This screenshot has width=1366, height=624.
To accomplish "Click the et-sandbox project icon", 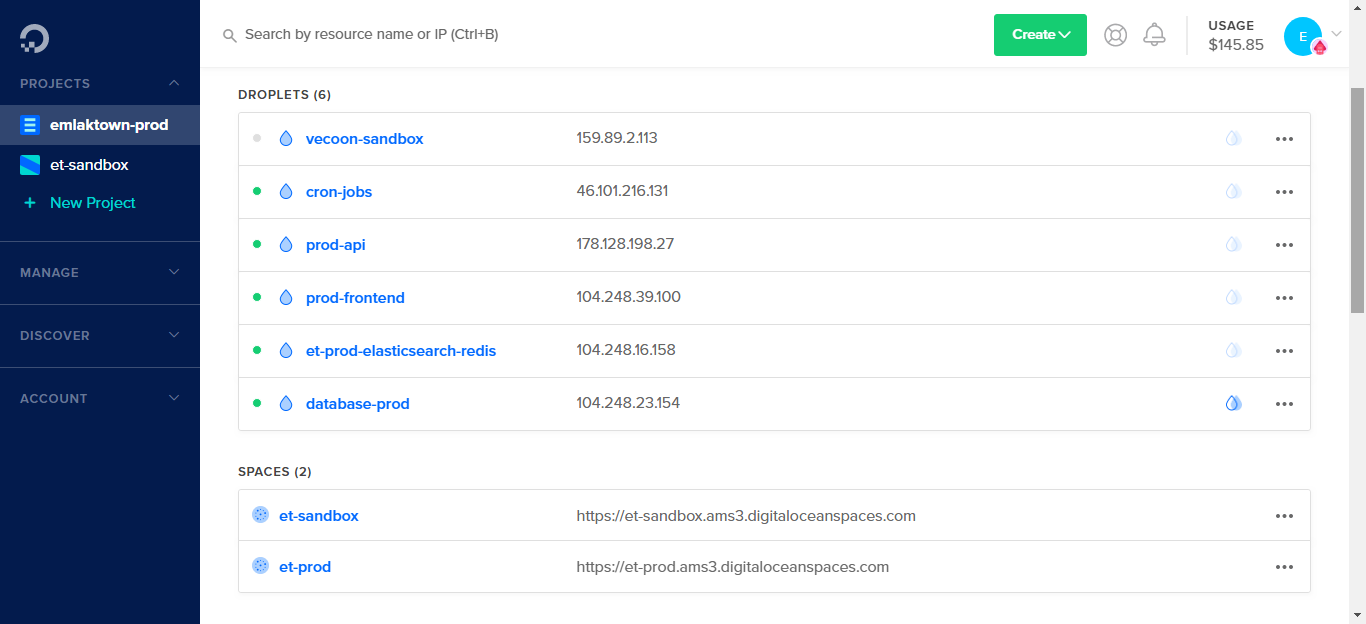I will click(30, 165).
